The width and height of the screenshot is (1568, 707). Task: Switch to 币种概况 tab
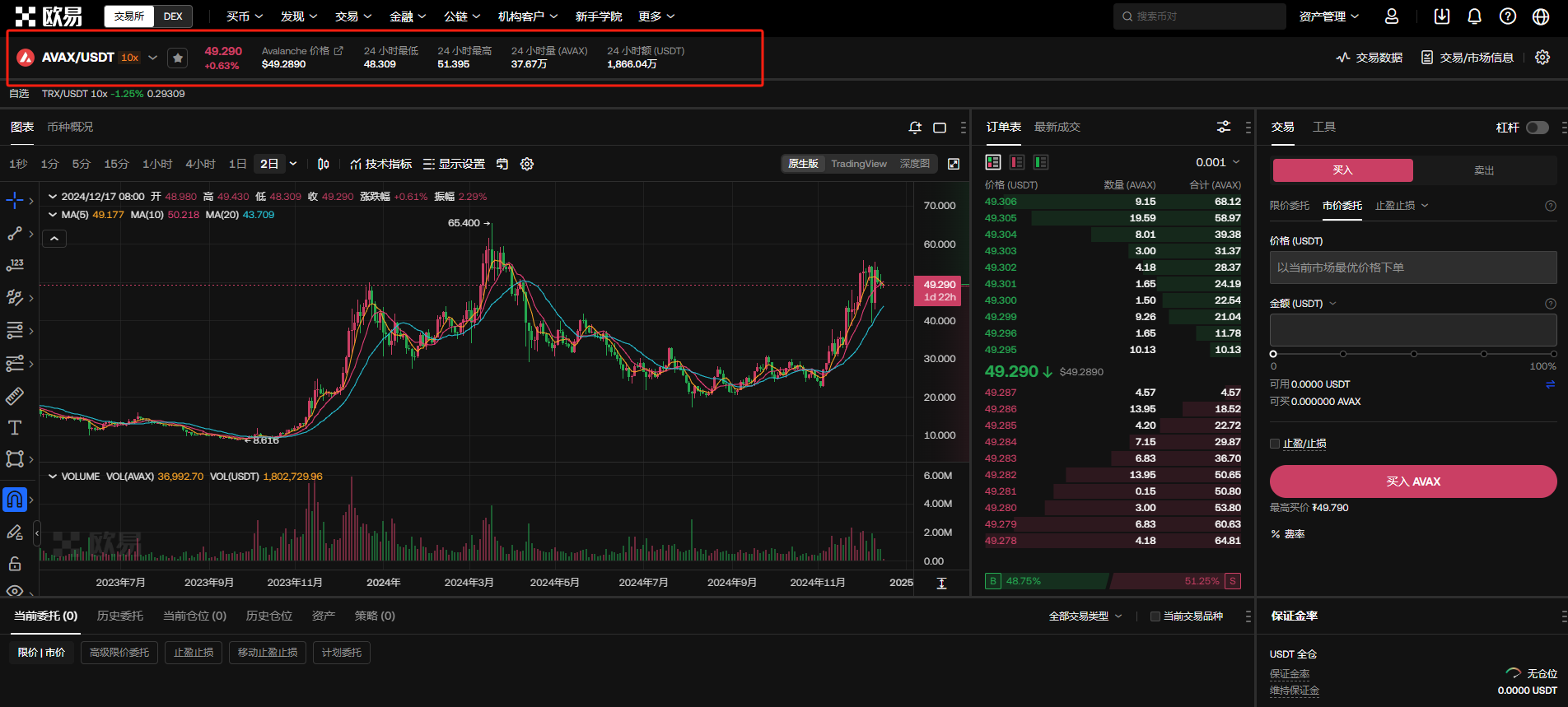click(70, 127)
